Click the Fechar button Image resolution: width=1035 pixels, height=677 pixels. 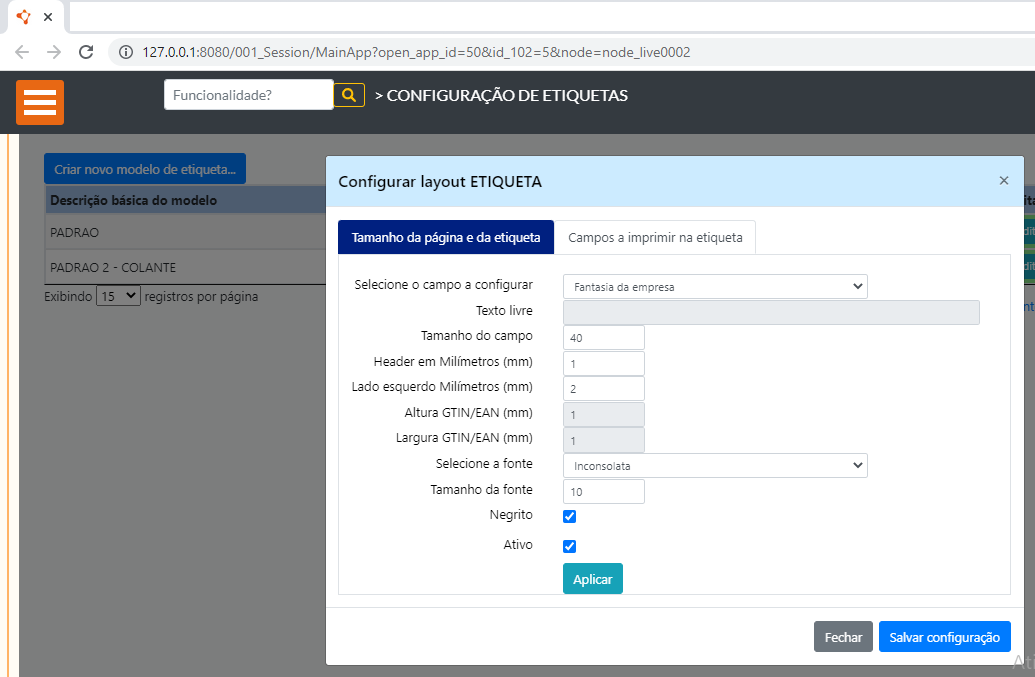843,637
